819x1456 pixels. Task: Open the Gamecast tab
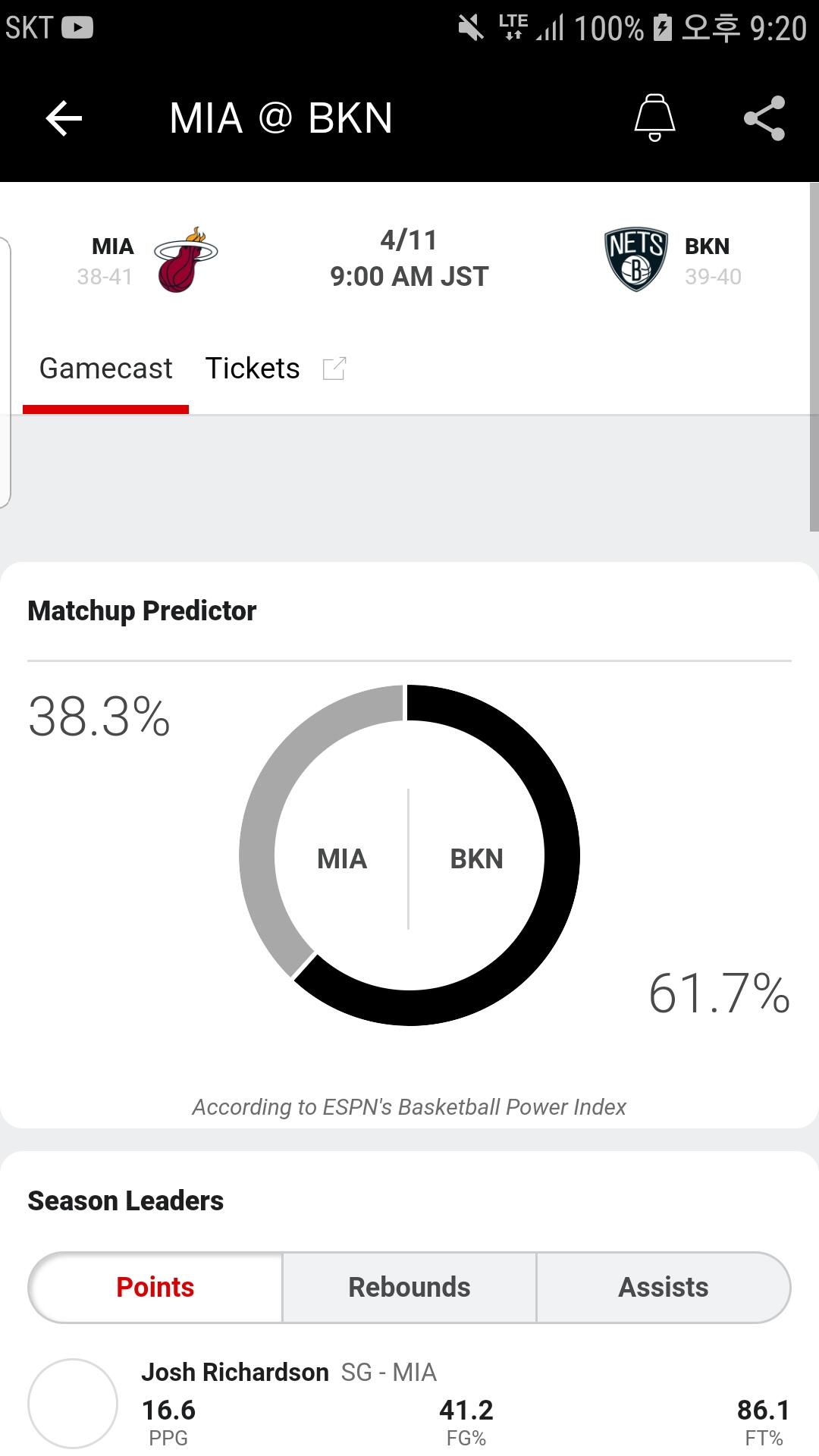click(105, 369)
